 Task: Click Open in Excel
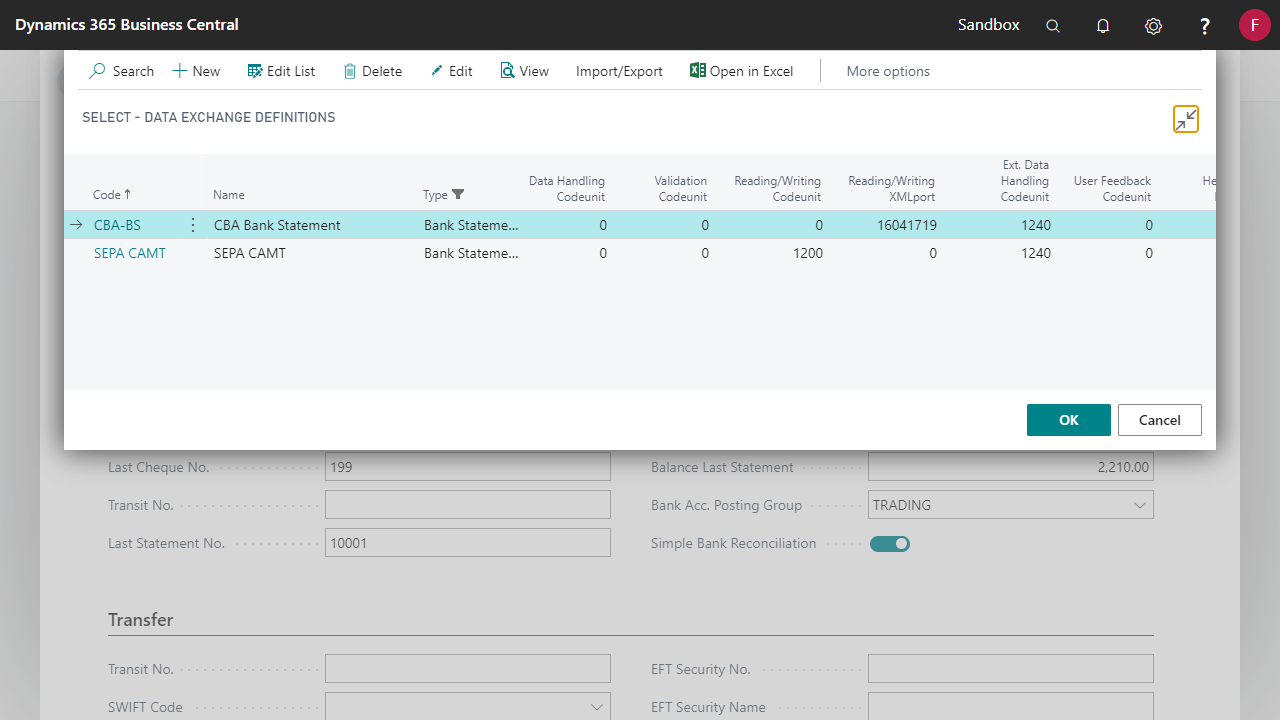pyautogui.click(x=742, y=71)
